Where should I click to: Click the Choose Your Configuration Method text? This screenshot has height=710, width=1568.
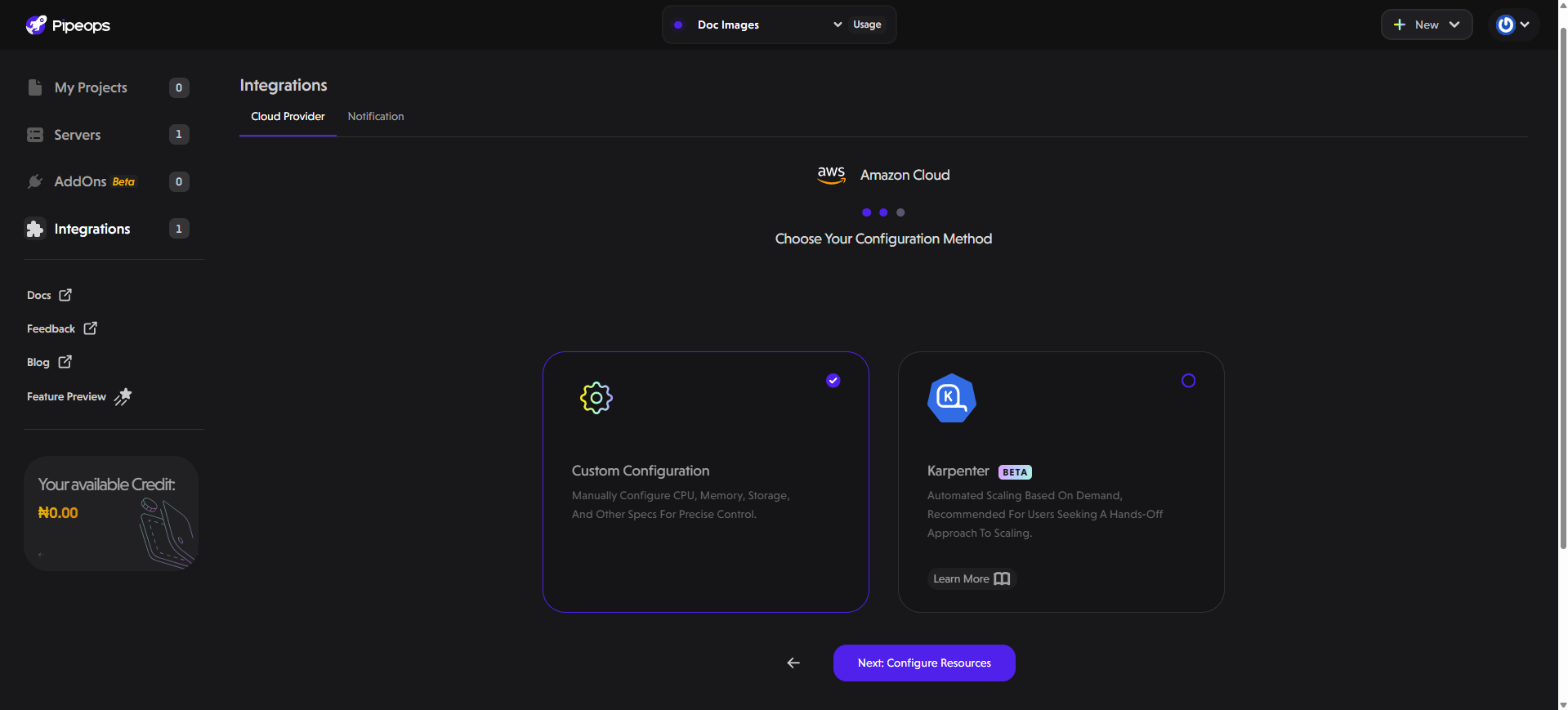click(883, 239)
